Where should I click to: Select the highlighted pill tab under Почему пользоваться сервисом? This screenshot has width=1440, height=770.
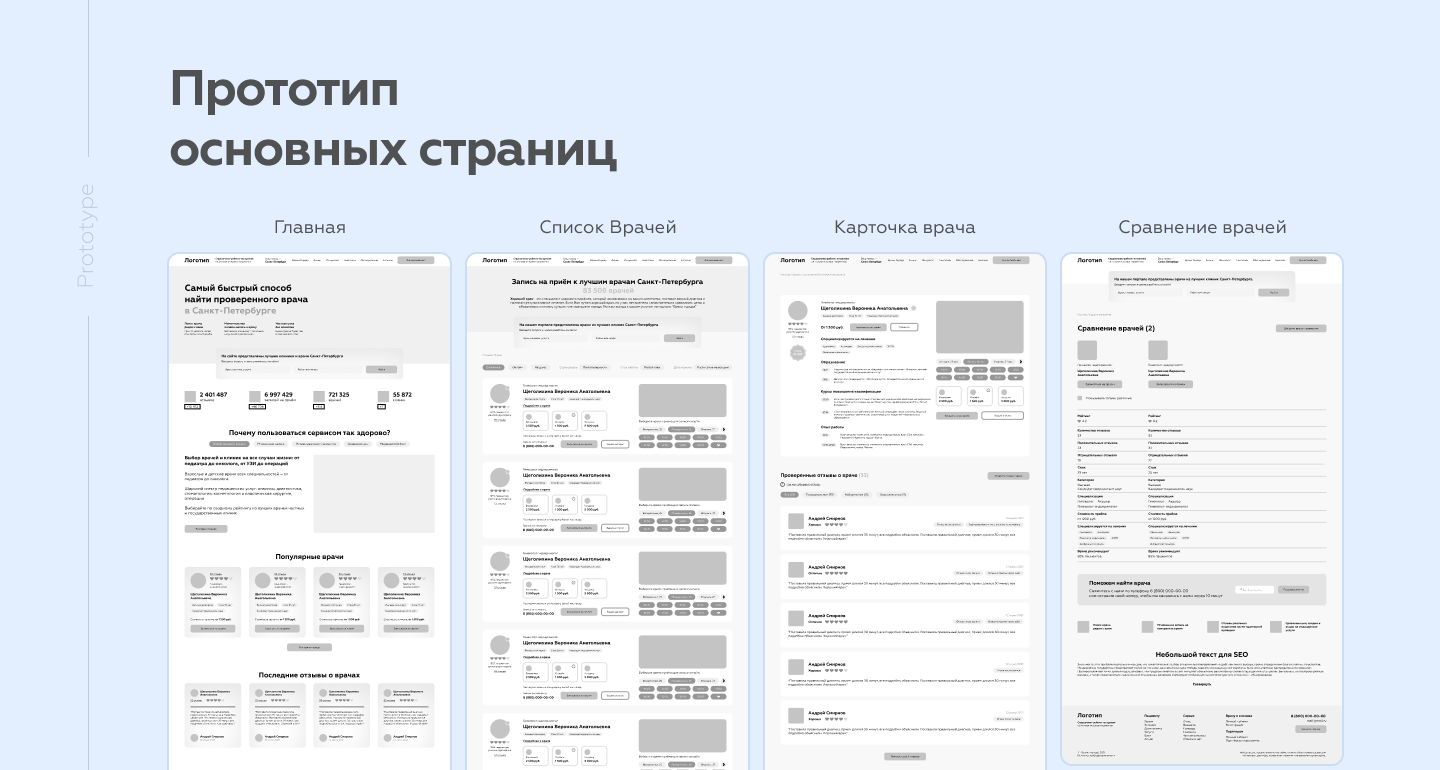pos(231,443)
